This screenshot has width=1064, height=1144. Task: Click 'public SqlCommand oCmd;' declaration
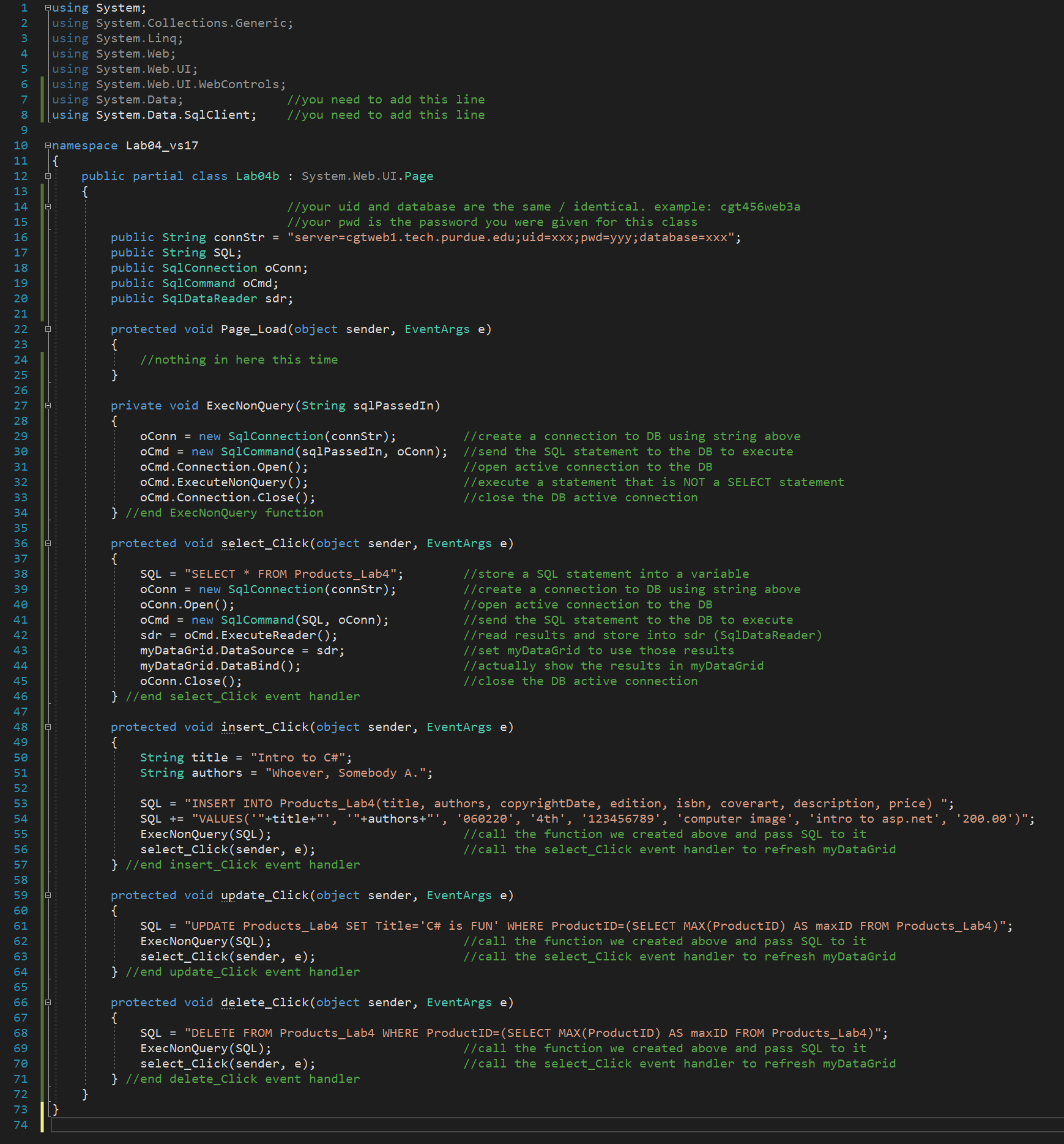pyautogui.click(x=195, y=283)
